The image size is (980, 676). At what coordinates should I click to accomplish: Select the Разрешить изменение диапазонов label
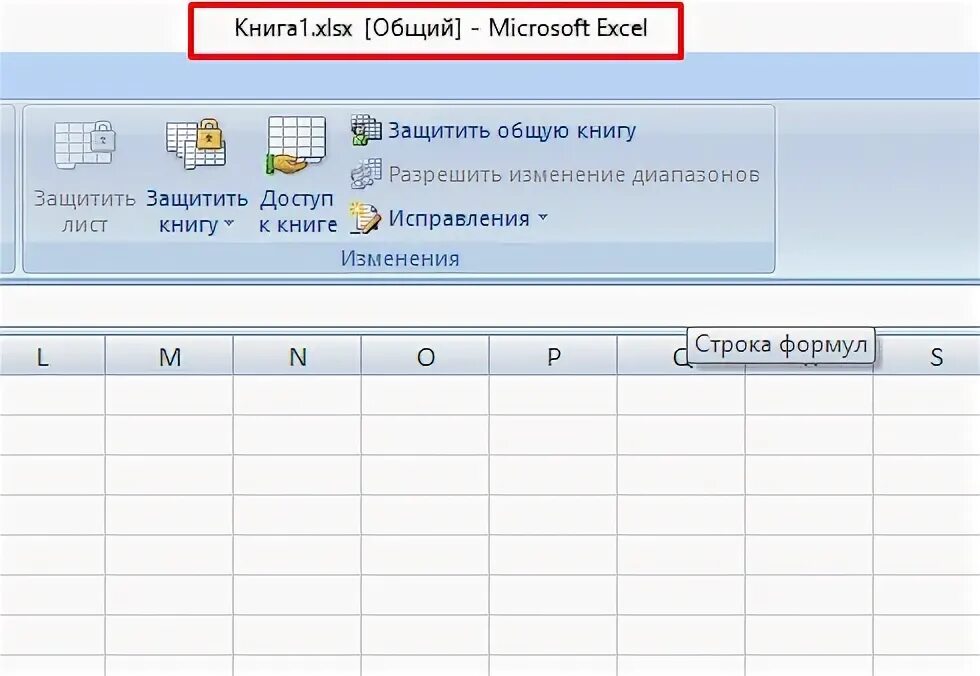(574, 174)
